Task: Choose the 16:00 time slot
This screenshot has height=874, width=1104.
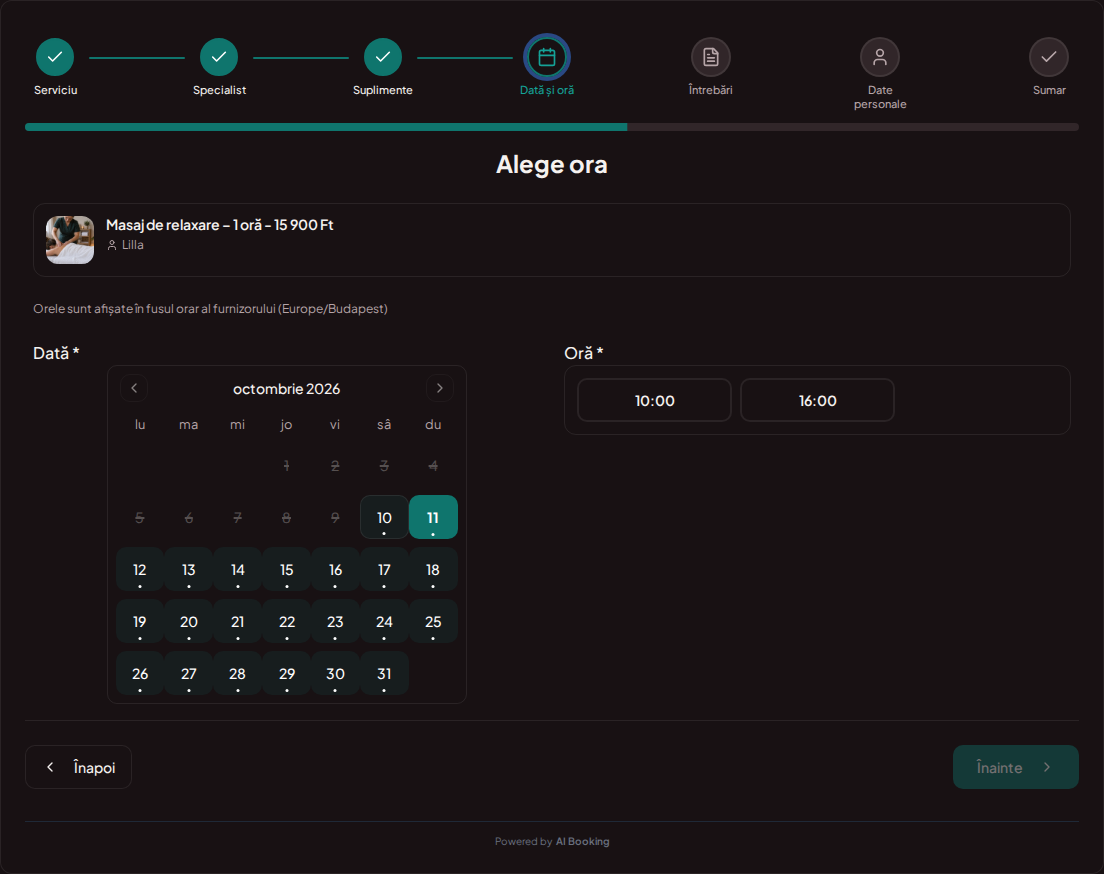Action: point(817,401)
